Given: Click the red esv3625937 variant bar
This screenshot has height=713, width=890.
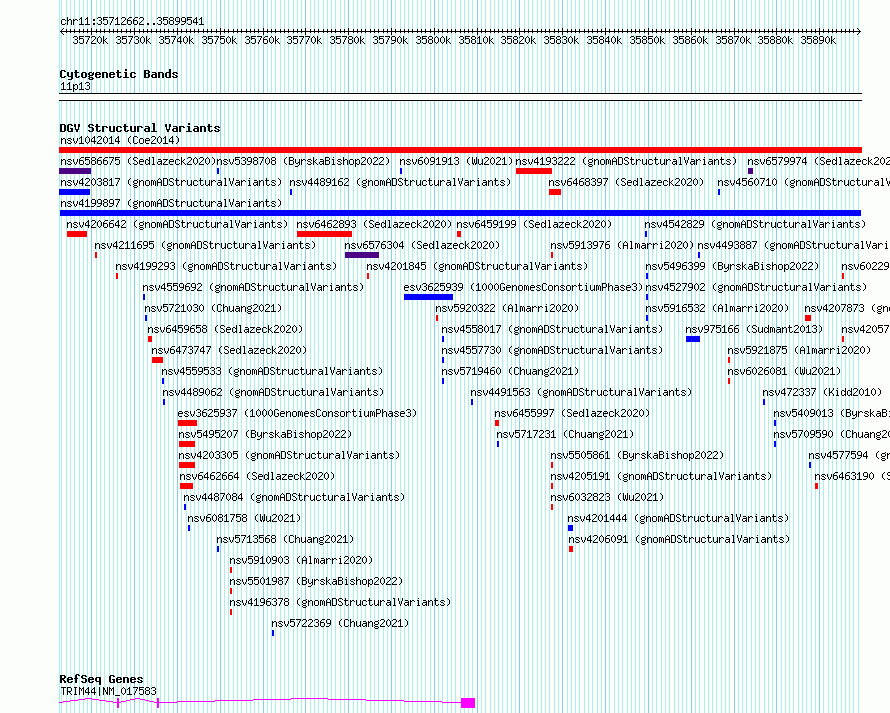Looking at the screenshot, I should point(187,423).
